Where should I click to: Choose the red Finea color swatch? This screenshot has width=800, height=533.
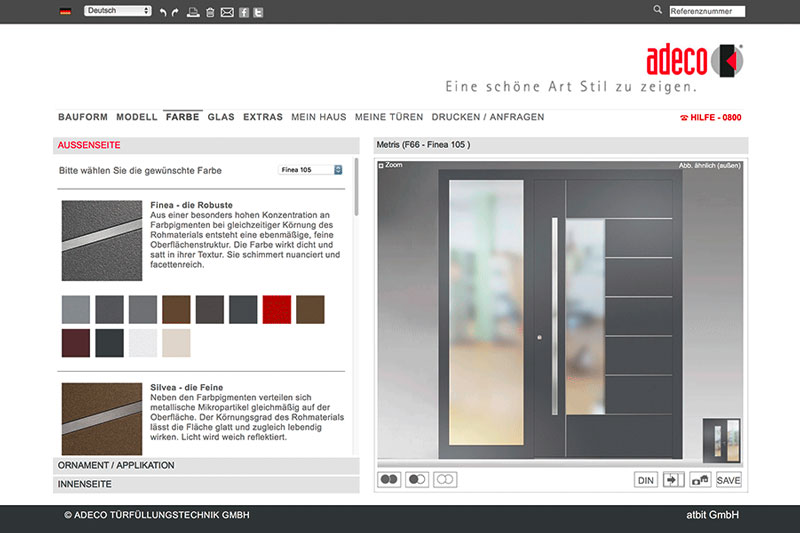[276, 309]
